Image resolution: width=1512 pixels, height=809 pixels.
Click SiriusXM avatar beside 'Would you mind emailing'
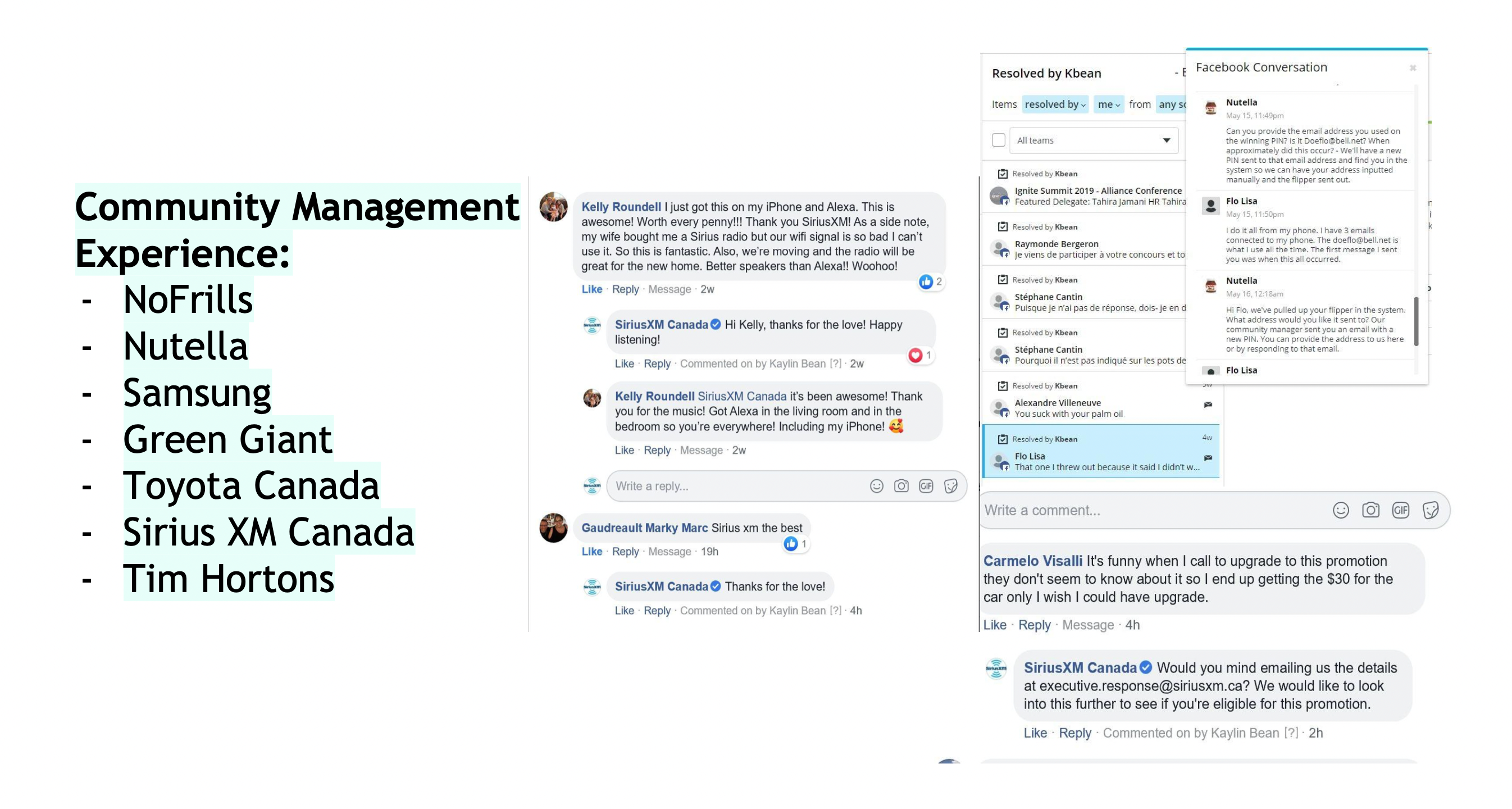coord(996,668)
